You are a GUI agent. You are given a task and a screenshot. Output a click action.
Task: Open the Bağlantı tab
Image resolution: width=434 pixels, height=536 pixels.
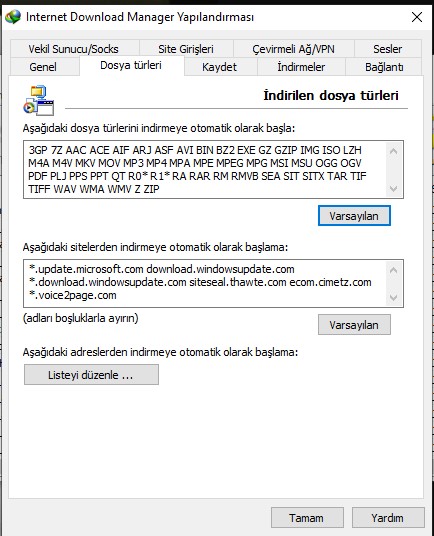pyautogui.click(x=384, y=67)
